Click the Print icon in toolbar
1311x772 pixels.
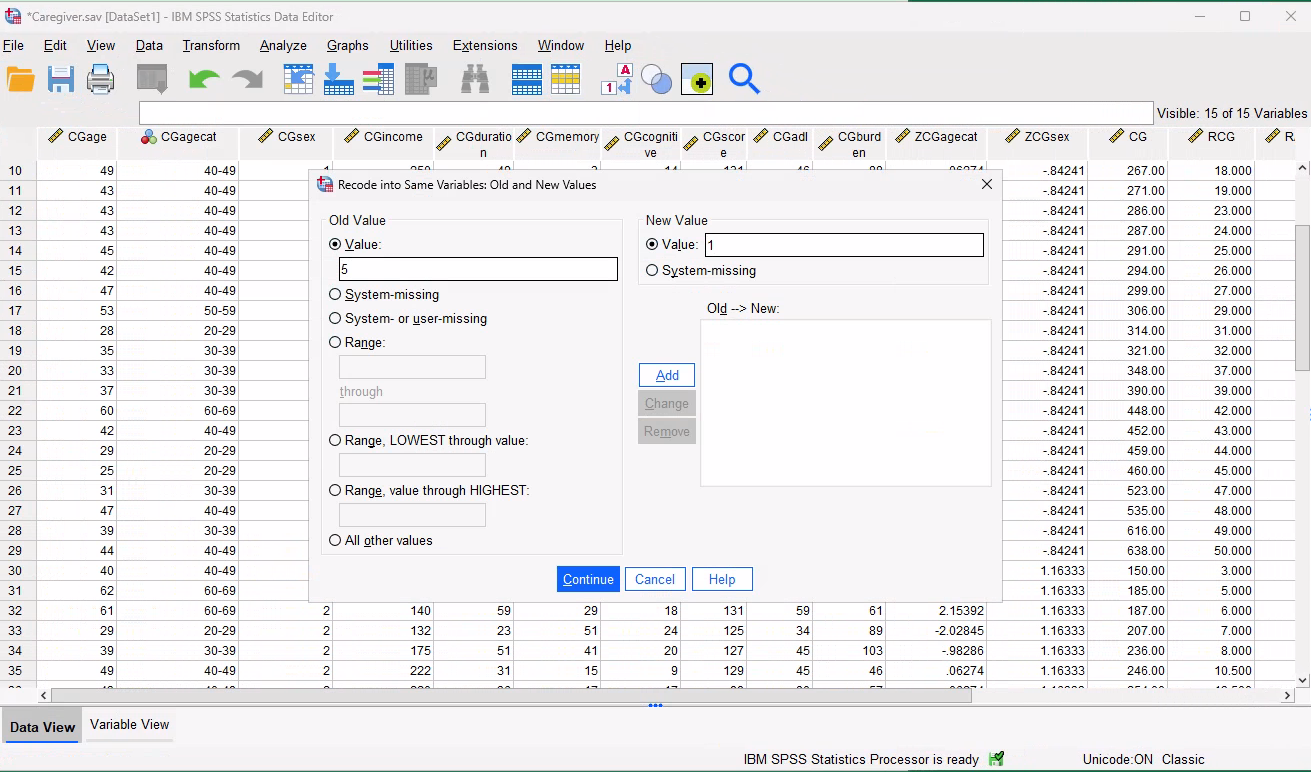[101, 79]
